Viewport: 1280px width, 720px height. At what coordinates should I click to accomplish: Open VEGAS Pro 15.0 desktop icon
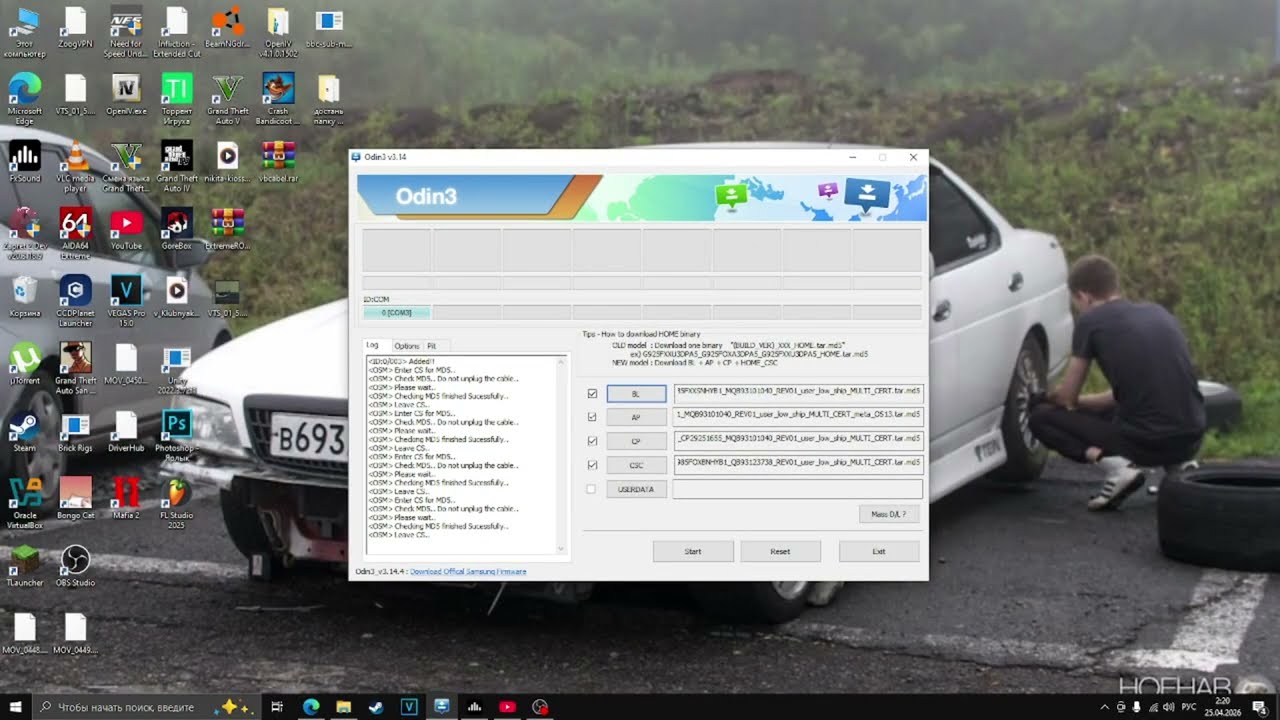coord(126,300)
